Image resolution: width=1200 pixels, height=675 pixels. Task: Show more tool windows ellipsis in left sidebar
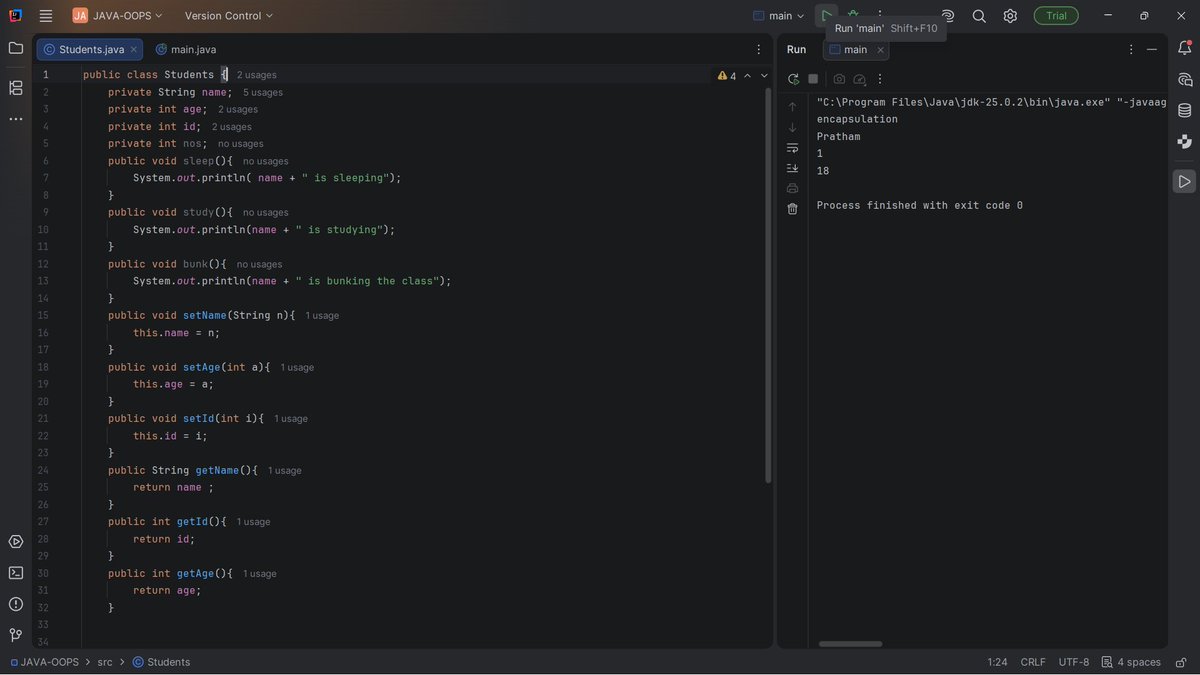point(16,119)
